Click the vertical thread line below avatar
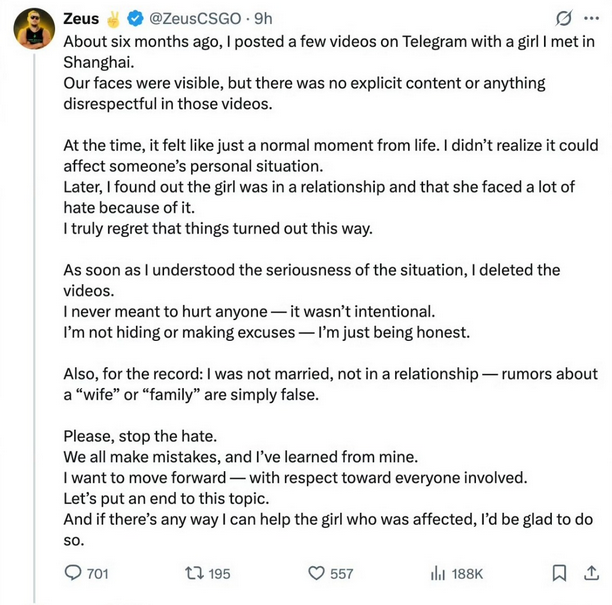This screenshot has width=612, height=605. 34,328
